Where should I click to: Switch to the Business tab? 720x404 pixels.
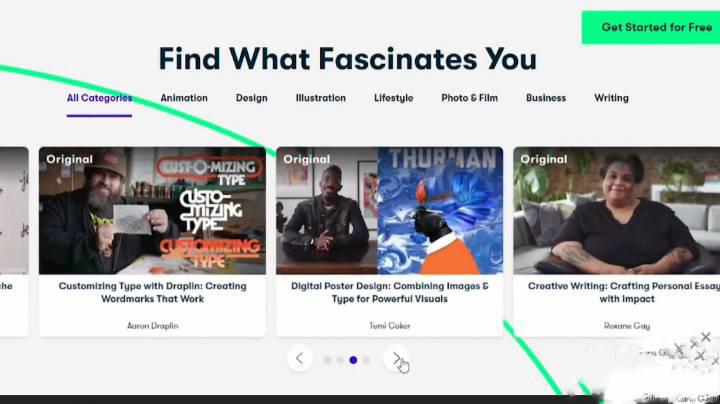tap(546, 98)
